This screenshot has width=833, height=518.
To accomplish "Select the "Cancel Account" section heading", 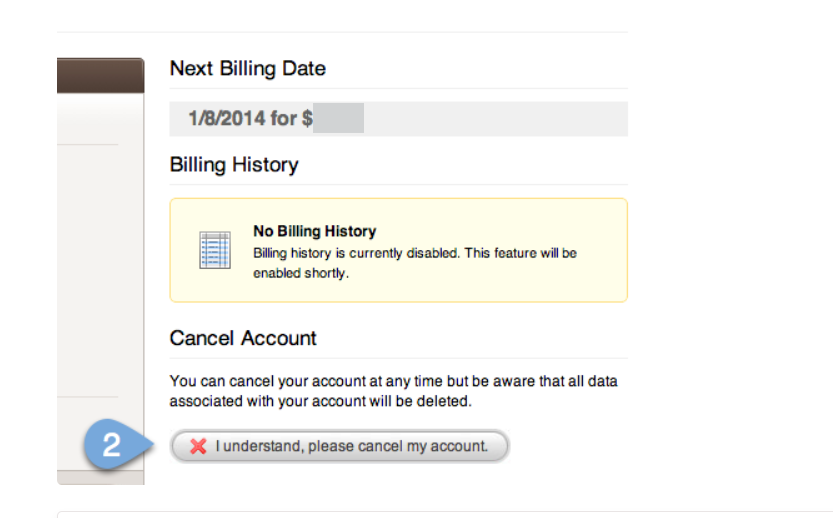I will pos(243,338).
